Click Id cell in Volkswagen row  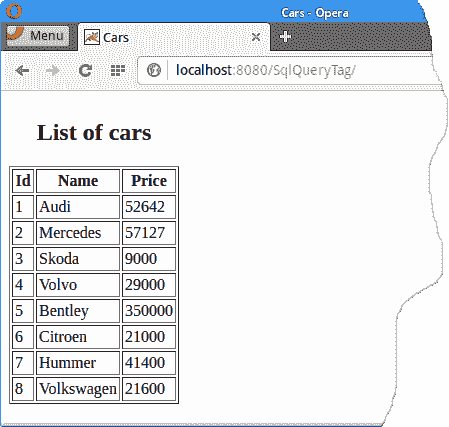click(x=23, y=389)
